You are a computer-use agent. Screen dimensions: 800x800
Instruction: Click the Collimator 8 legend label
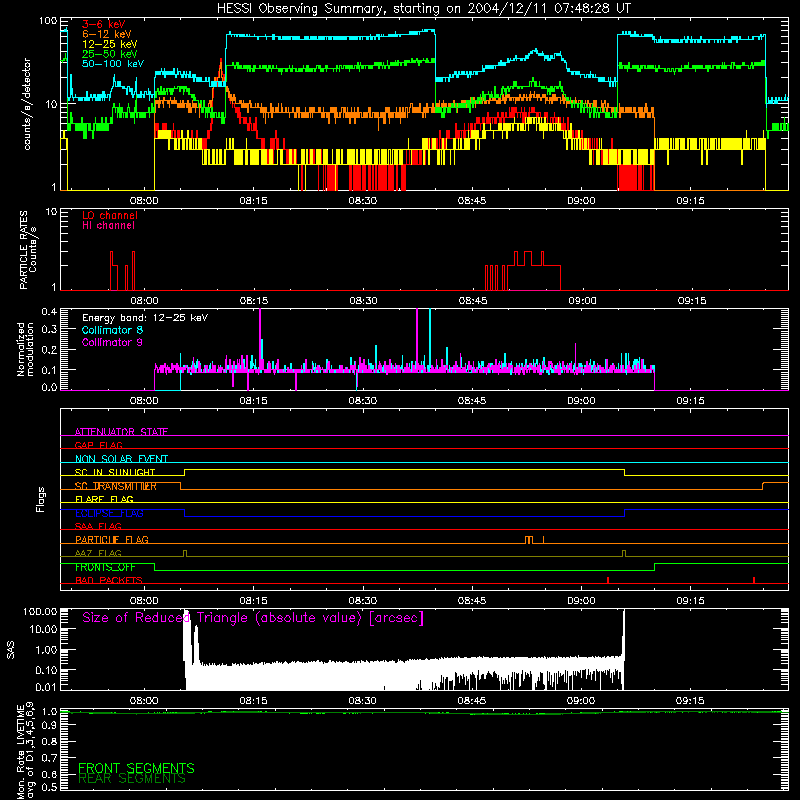pos(112,330)
